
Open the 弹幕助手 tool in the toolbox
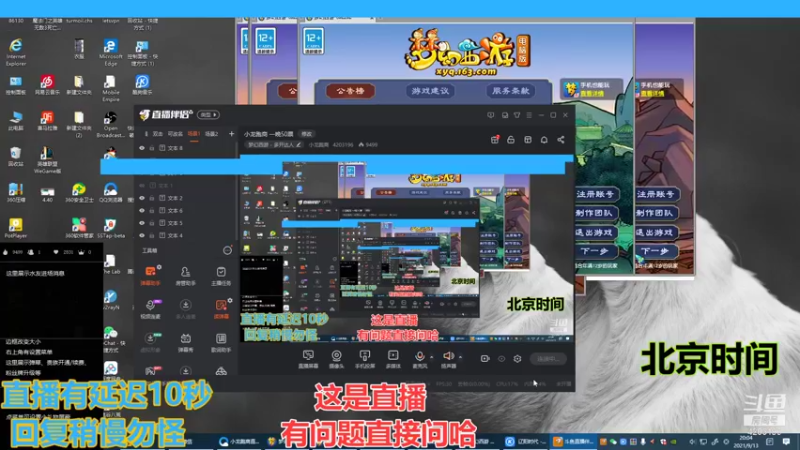point(151,275)
